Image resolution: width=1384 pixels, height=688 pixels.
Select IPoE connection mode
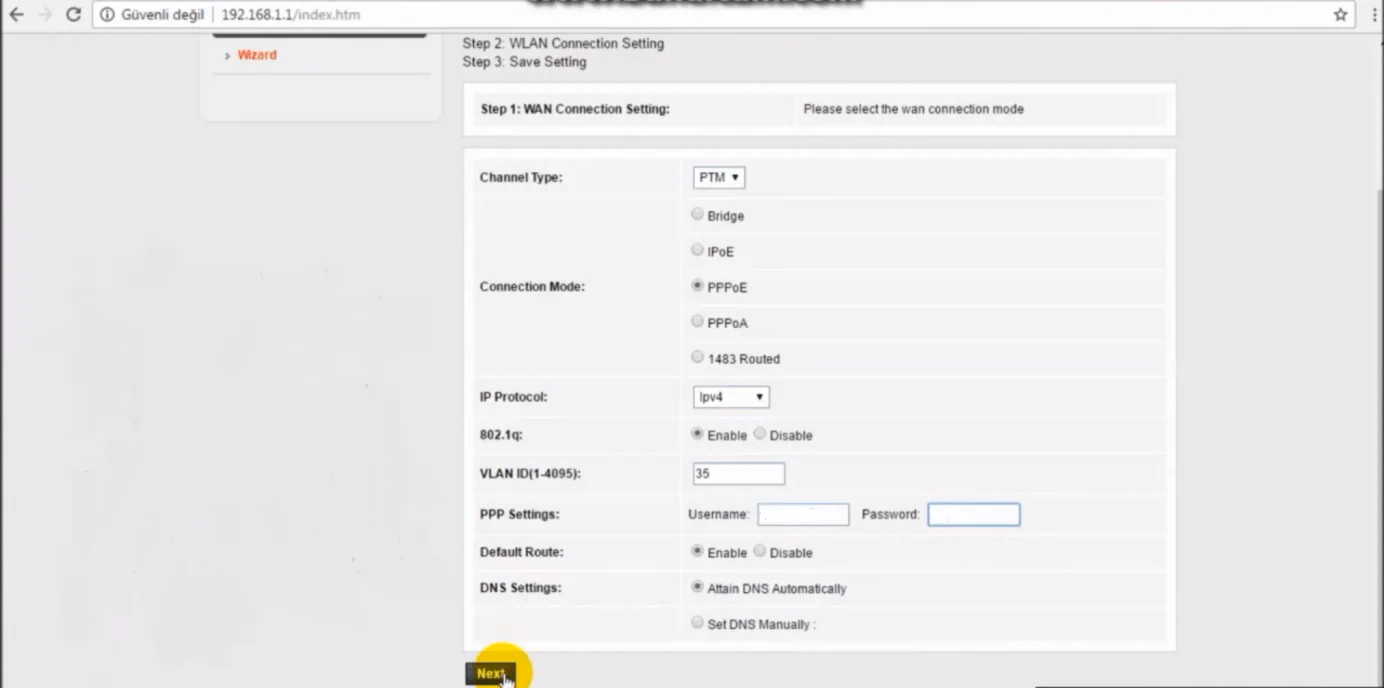(x=697, y=250)
